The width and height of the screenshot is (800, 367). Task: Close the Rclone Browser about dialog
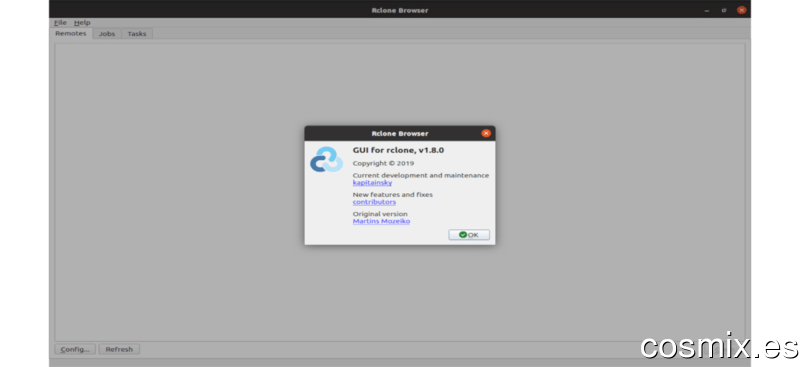click(x=486, y=133)
